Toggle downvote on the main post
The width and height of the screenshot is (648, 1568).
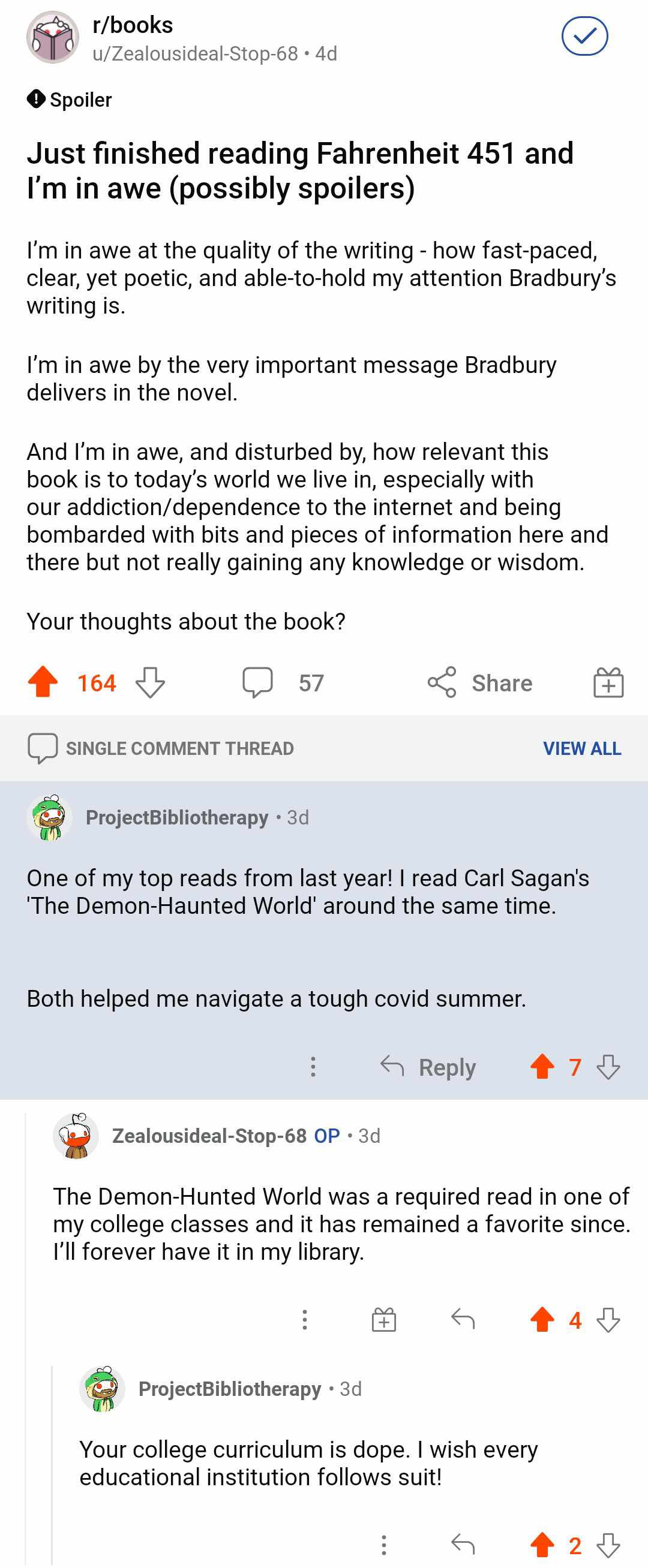click(x=150, y=682)
